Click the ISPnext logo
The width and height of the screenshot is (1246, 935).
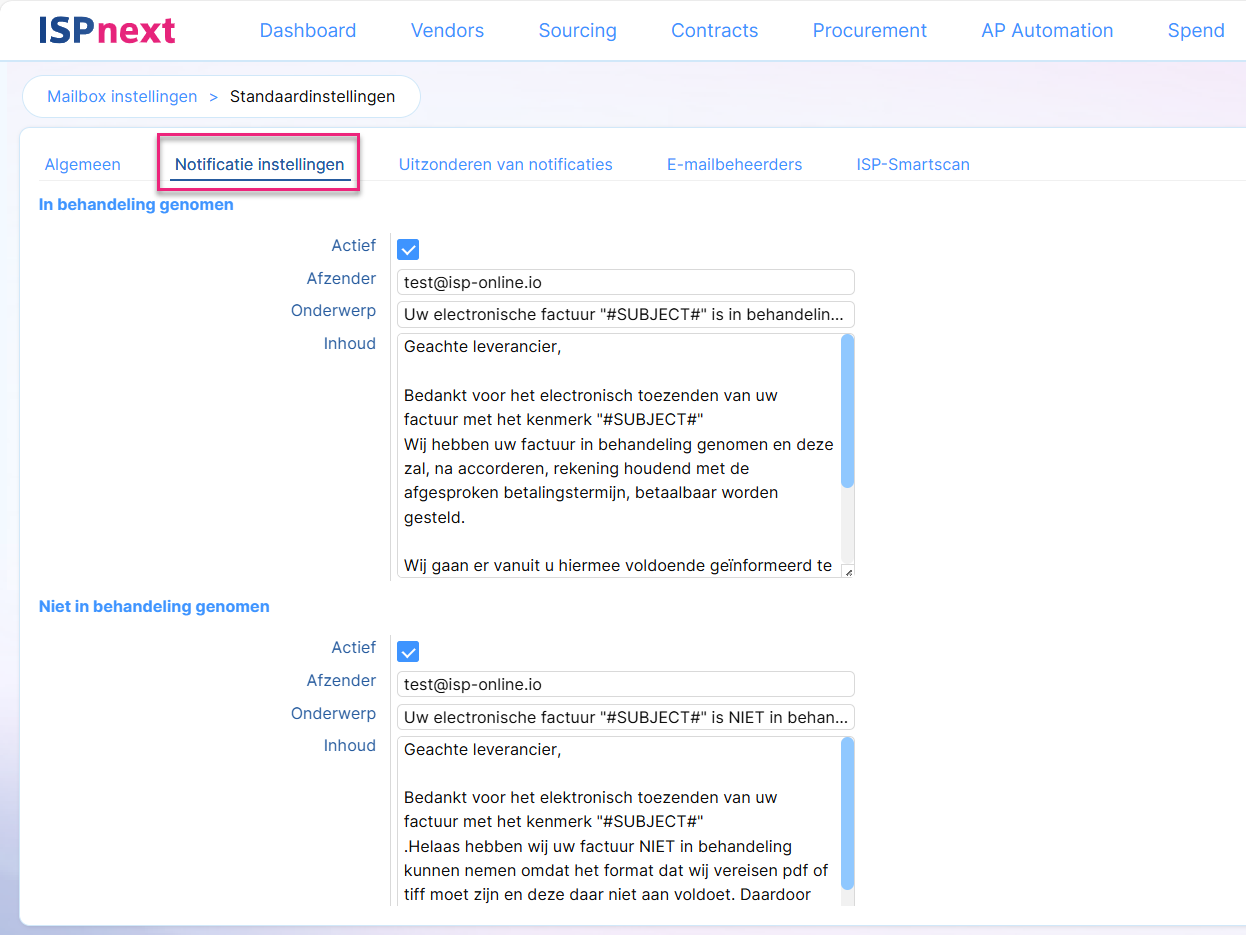click(x=107, y=31)
